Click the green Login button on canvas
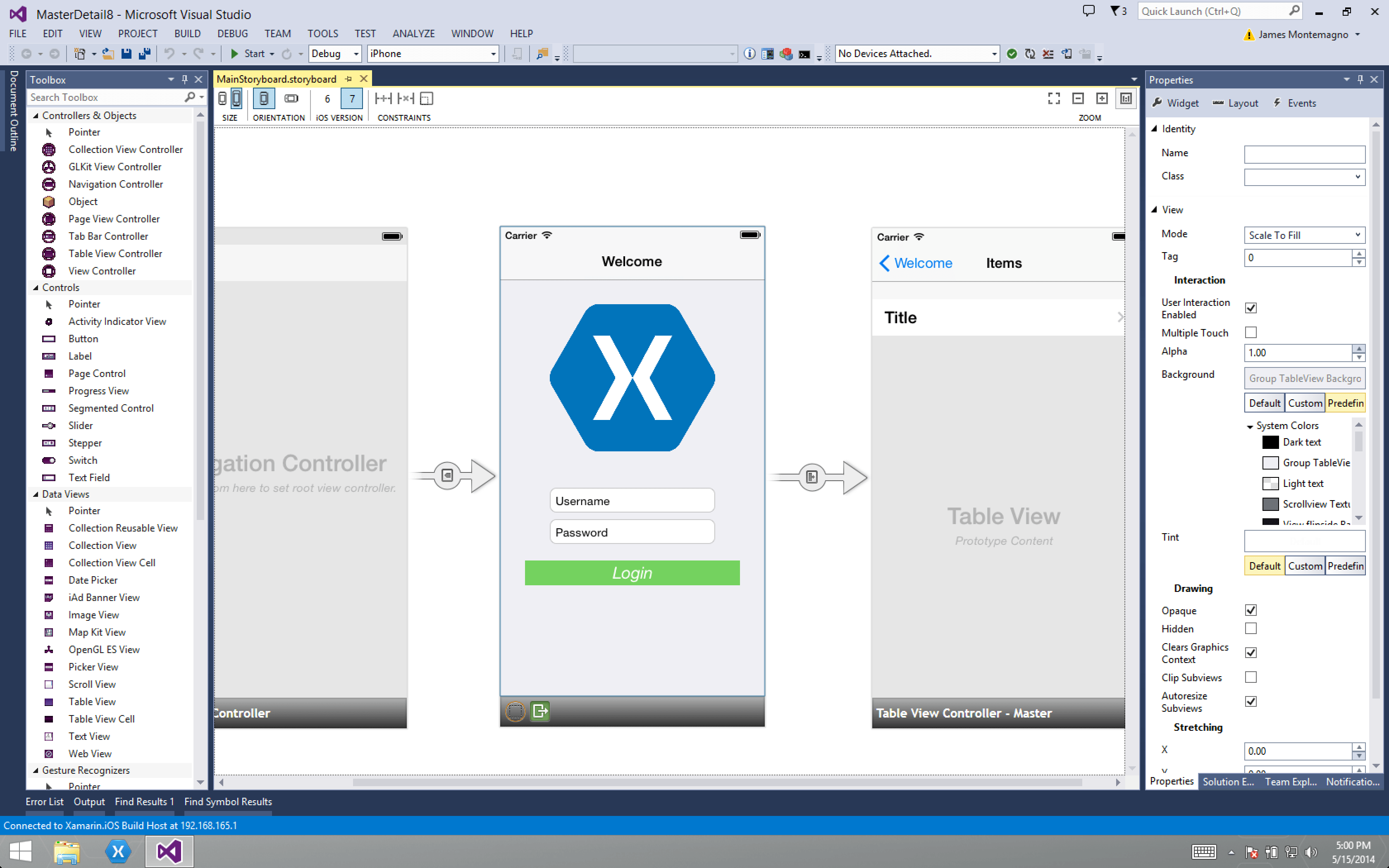The width and height of the screenshot is (1389, 868). pyautogui.click(x=632, y=573)
